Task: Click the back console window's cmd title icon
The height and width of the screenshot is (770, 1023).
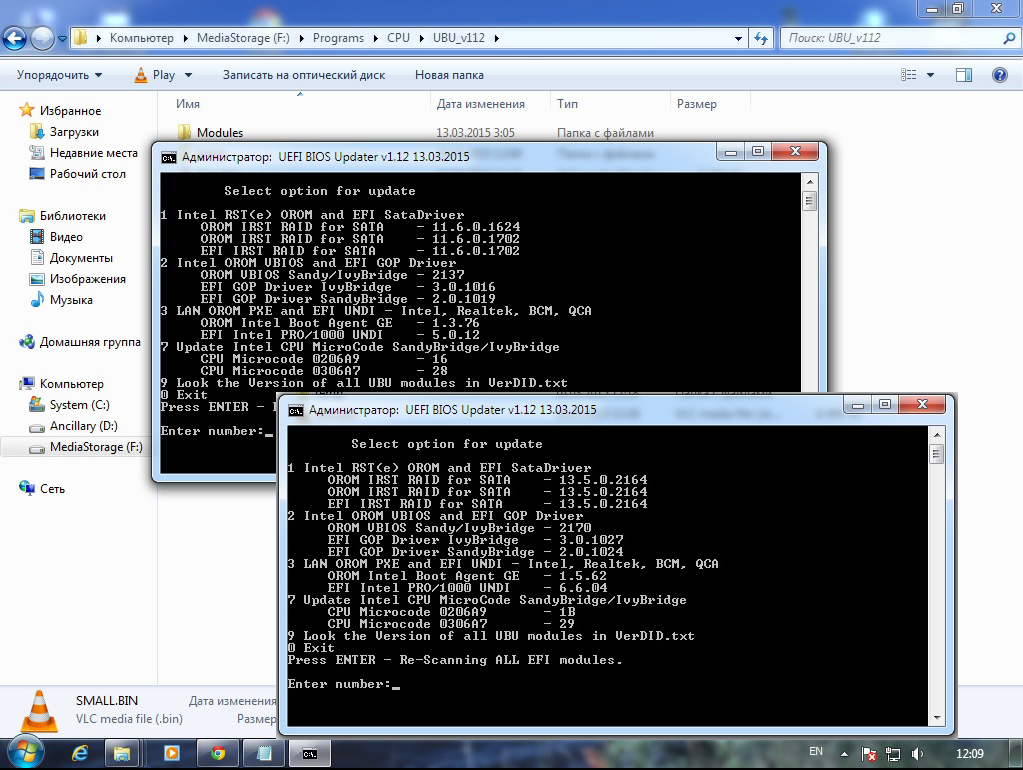Action: (x=168, y=157)
